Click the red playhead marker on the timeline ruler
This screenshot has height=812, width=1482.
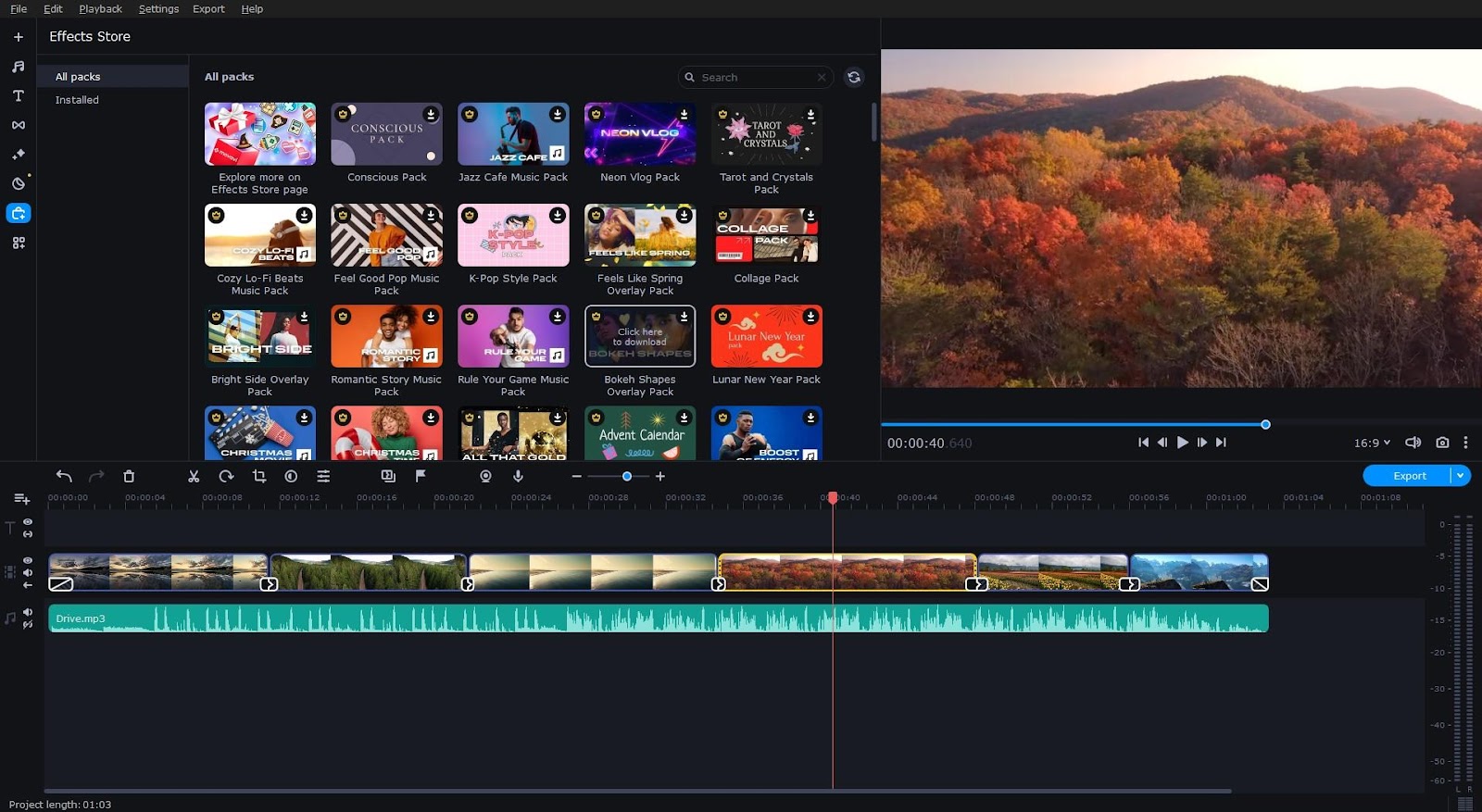[x=833, y=498]
